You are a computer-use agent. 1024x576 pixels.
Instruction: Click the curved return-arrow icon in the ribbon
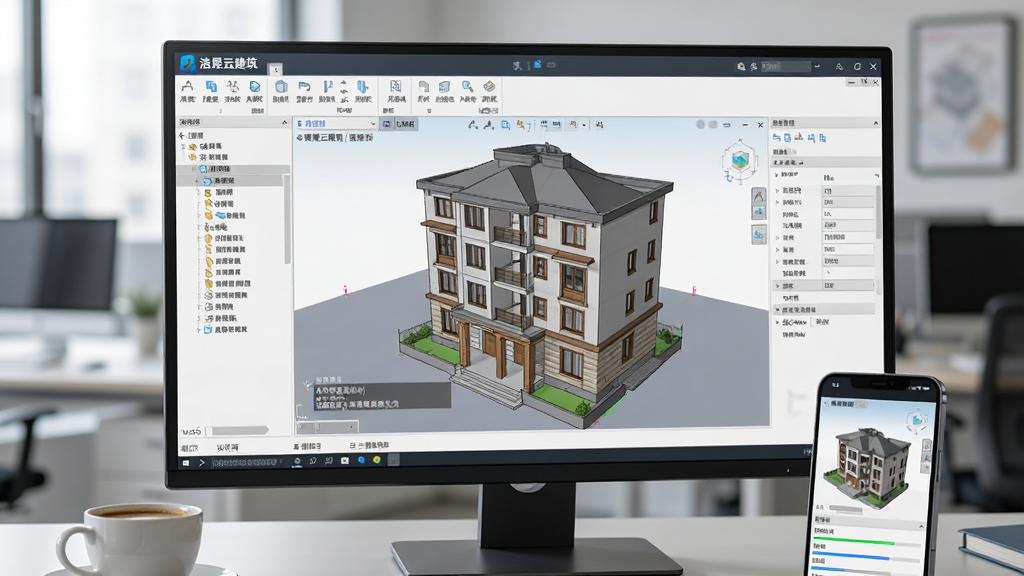[x=304, y=86]
